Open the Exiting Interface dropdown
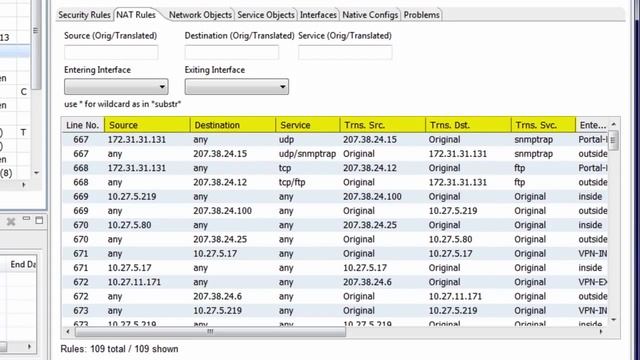The width and height of the screenshot is (640, 360). (237, 87)
